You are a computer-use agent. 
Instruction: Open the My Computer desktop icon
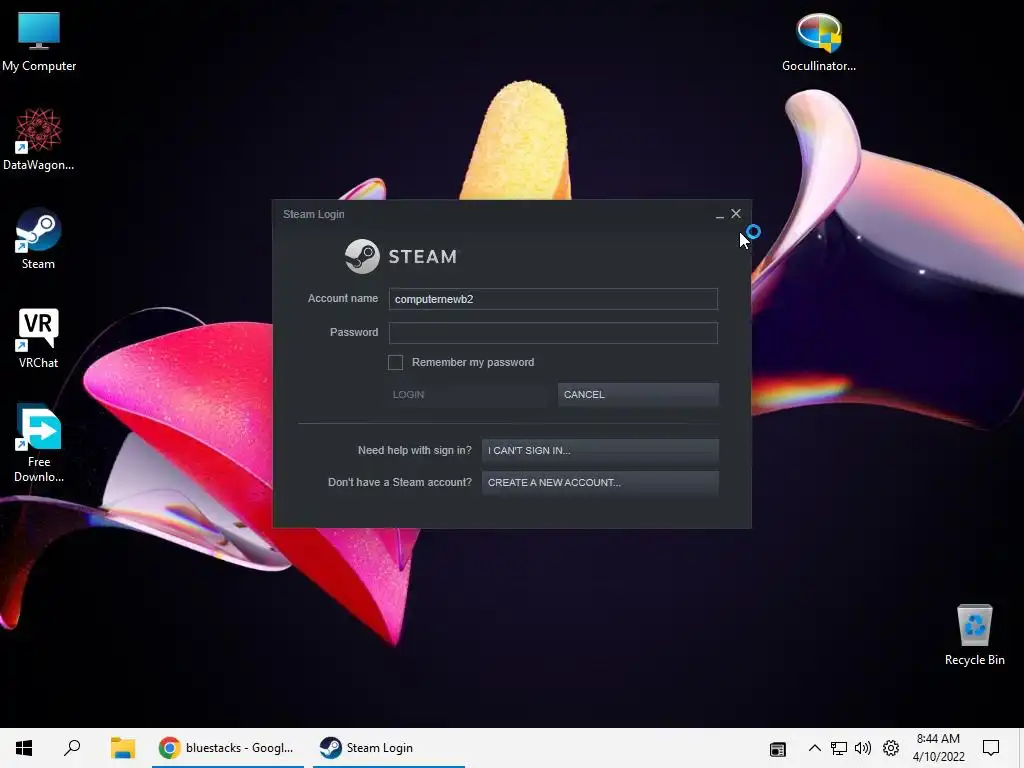click(39, 42)
